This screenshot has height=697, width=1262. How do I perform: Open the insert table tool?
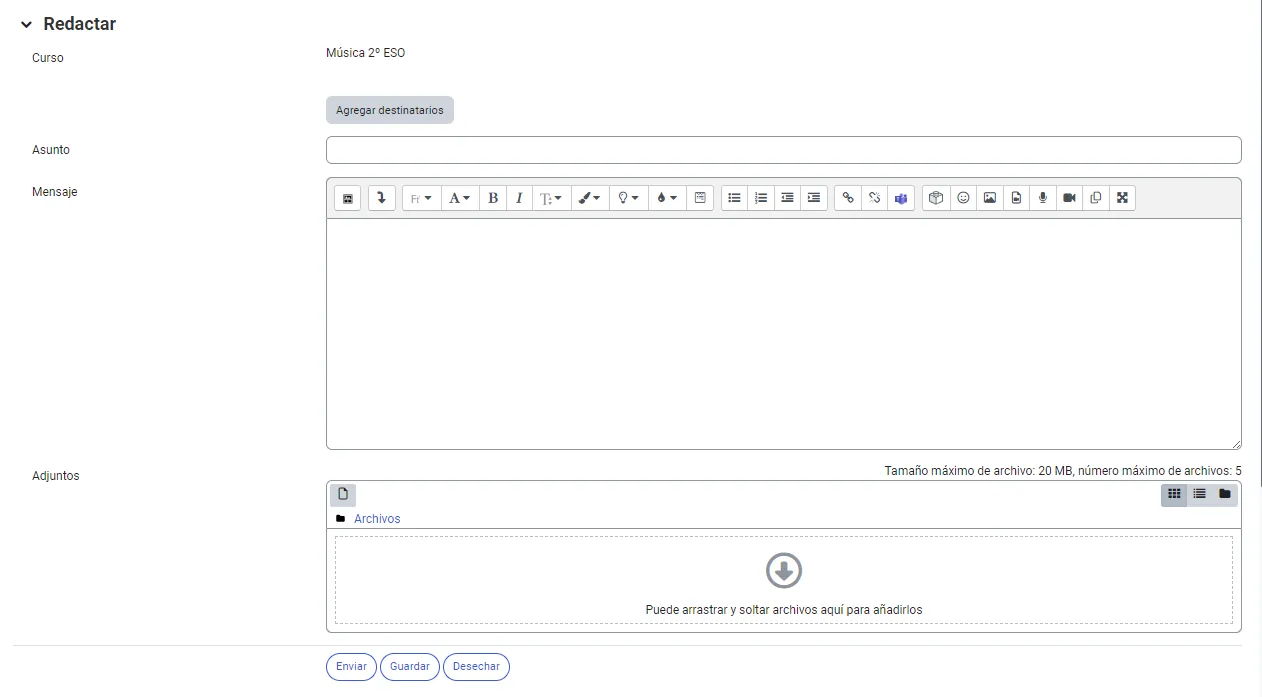pos(700,197)
